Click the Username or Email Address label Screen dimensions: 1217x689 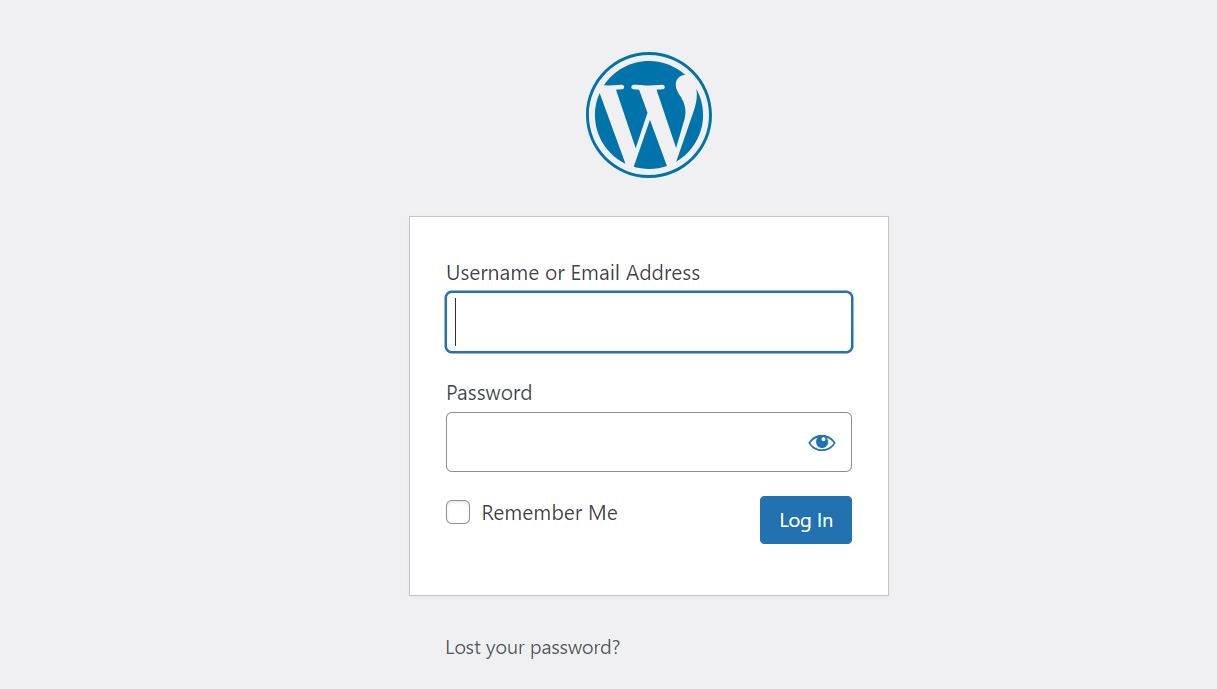click(573, 273)
